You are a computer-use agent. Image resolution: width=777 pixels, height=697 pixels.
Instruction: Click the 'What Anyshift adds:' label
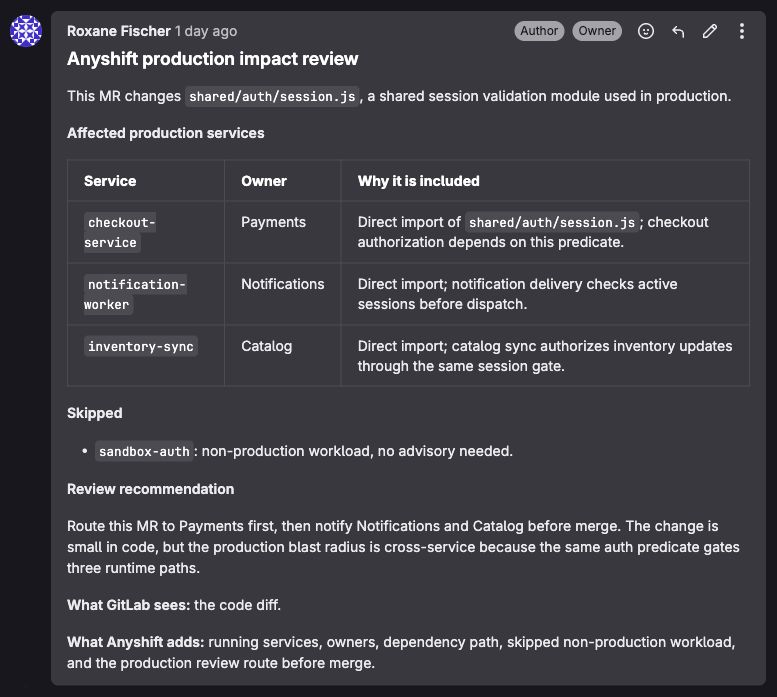tap(135, 642)
